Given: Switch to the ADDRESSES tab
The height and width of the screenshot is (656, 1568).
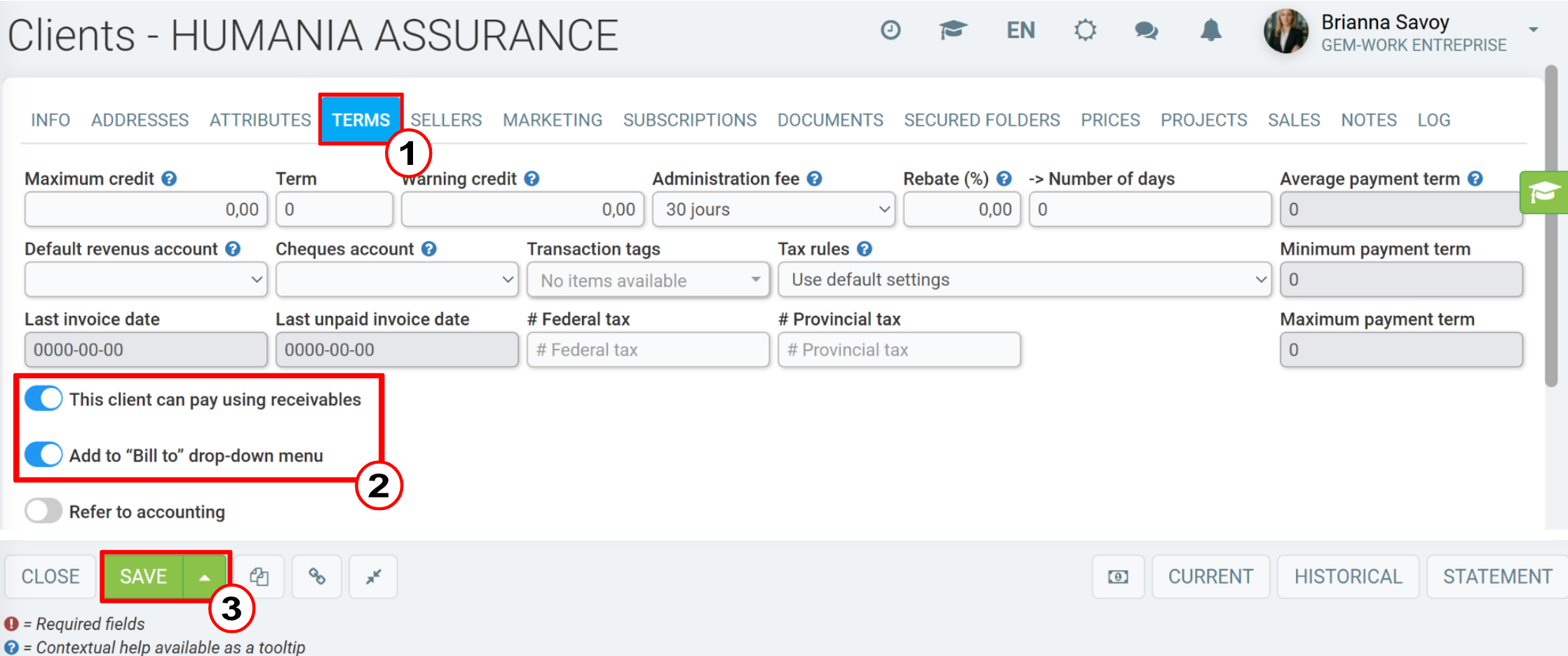Looking at the screenshot, I should (x=140, y=120).
